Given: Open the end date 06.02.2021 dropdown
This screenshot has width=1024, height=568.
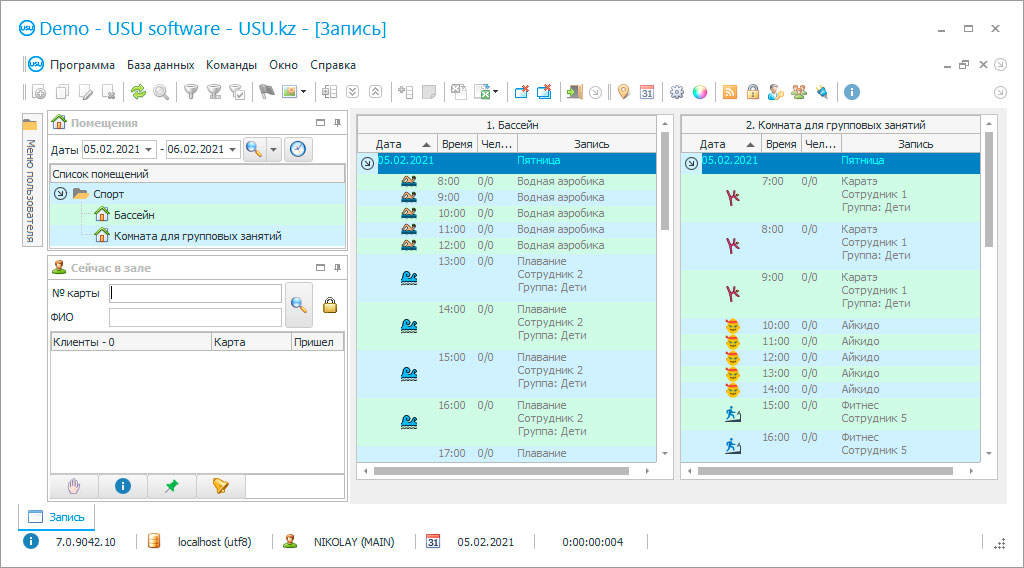Looking at the screenshot, I should pos(232,150).
